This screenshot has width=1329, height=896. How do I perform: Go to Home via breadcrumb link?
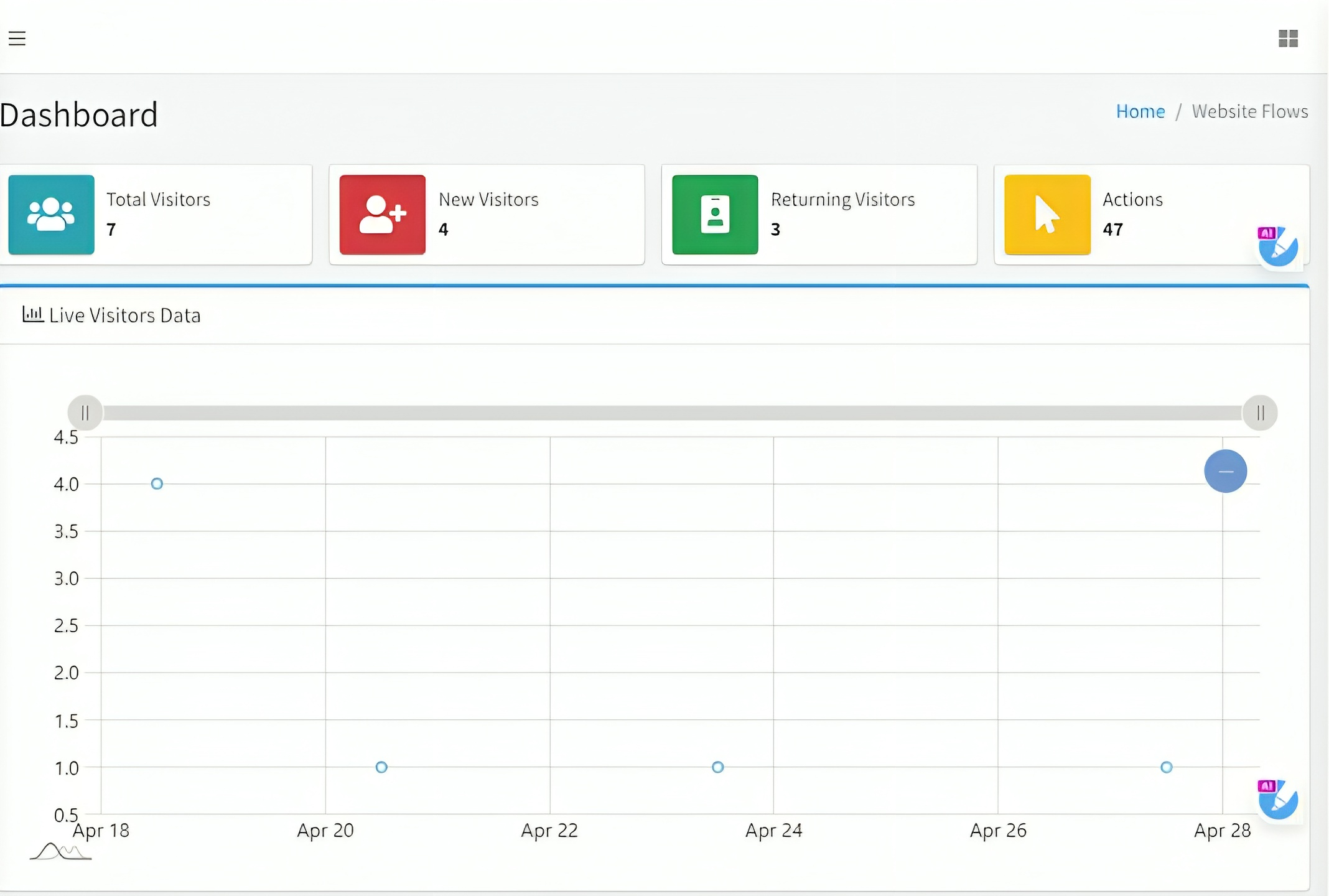(1140, 111)
